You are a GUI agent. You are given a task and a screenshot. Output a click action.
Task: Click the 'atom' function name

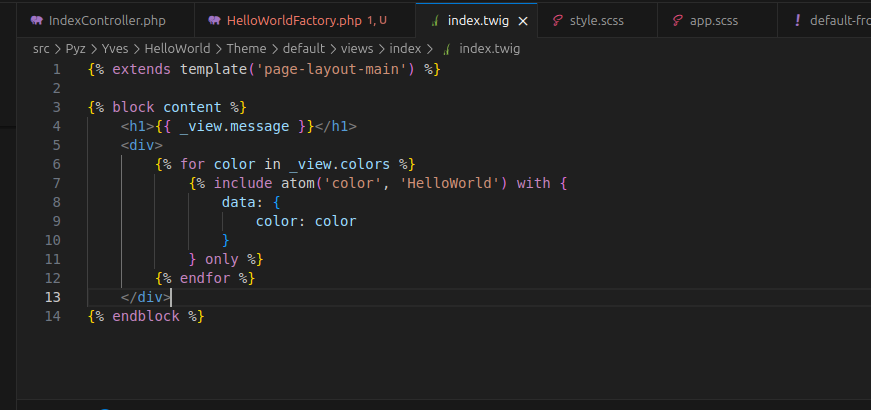(x=298, y=183)
